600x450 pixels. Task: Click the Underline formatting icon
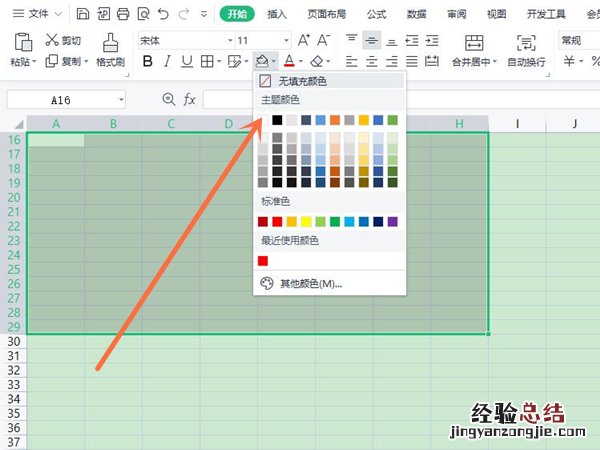click(x=190, y=62)
